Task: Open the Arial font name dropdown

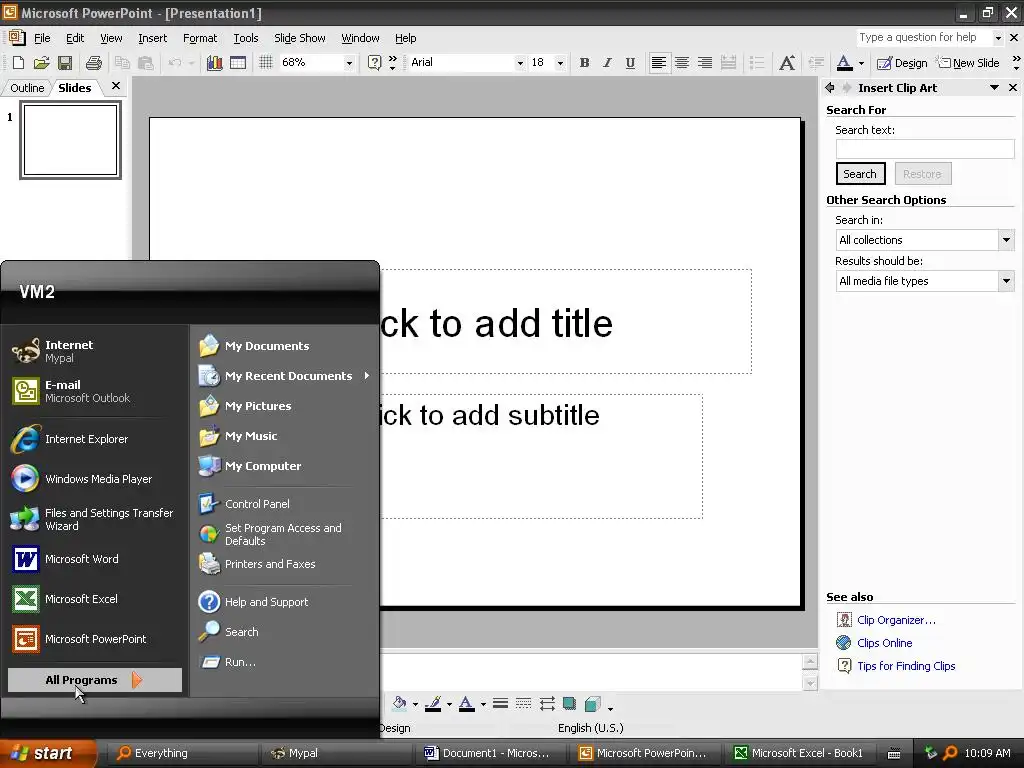Action: pyautogui.click(x=520, y=63)
